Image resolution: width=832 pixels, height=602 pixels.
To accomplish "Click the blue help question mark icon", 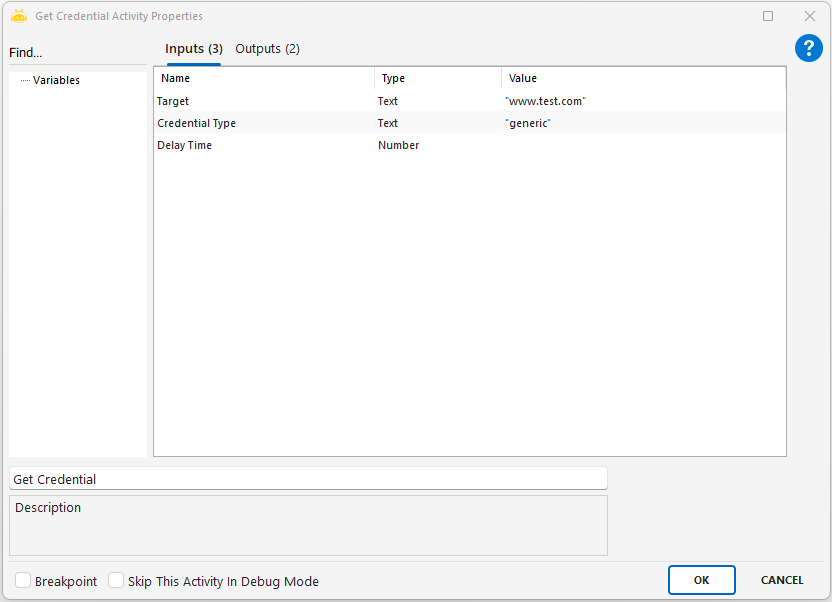I will tap(808, 48).
